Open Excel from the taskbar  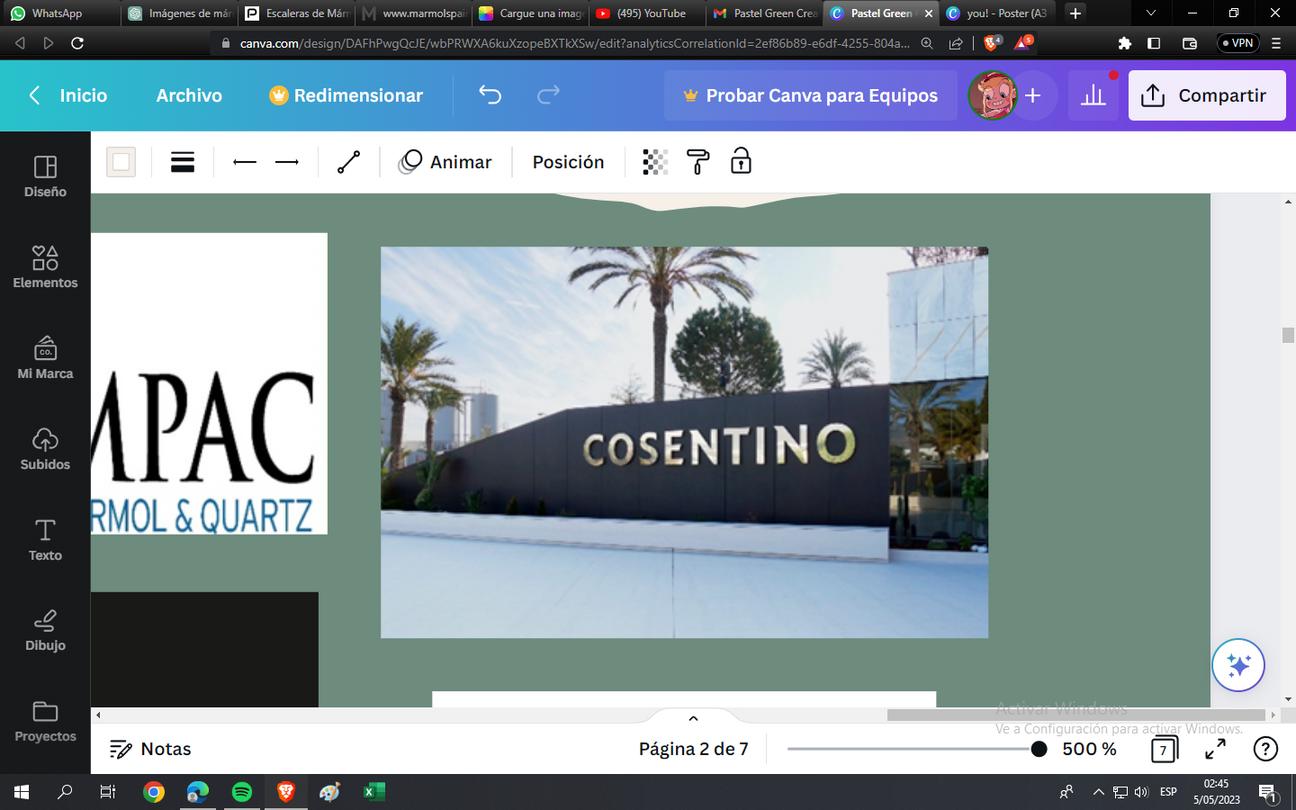[x=373, y=792]
